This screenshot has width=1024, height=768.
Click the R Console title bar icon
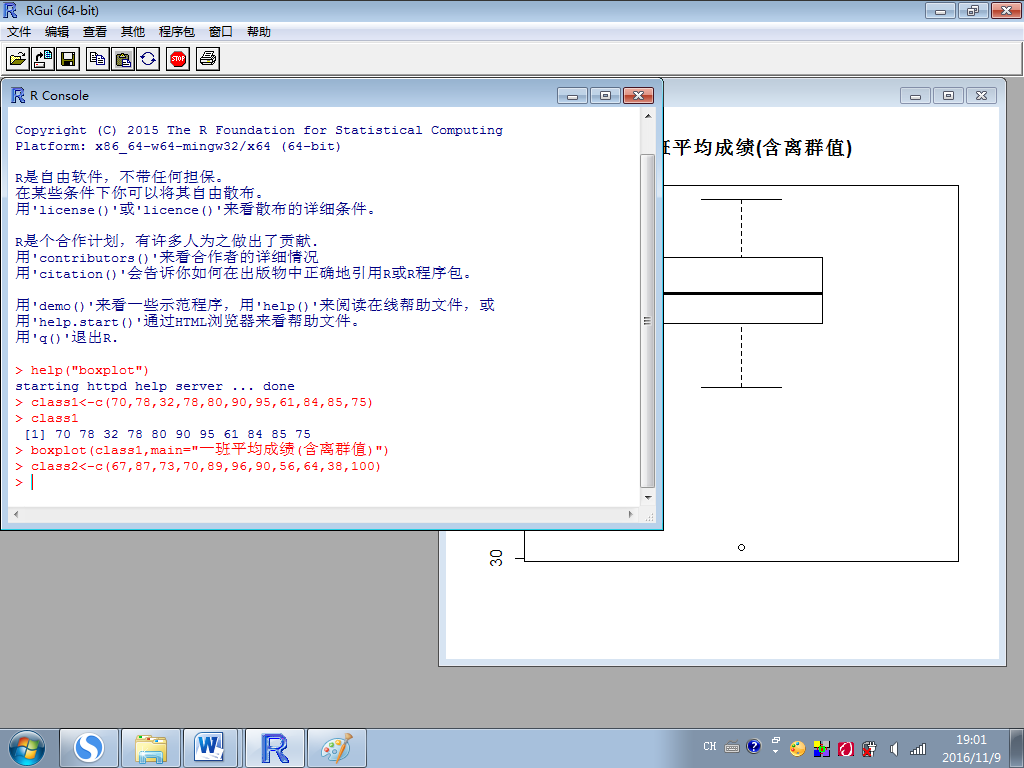pos(18,95)
